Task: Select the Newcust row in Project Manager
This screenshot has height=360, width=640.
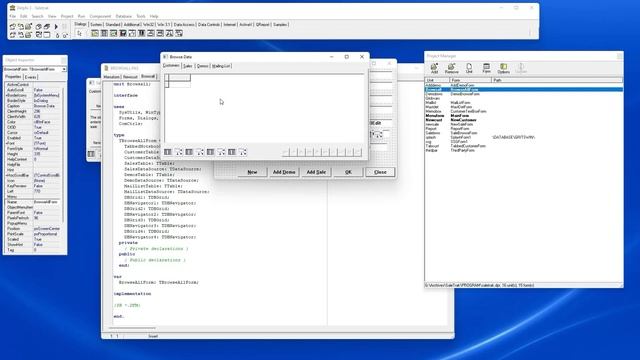Action: (524, 120)
